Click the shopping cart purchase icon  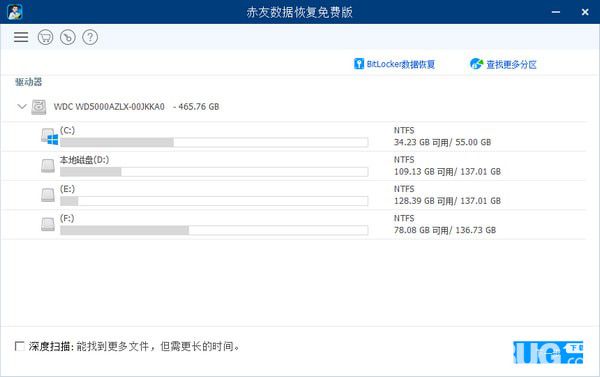click(x=46, y=37)
